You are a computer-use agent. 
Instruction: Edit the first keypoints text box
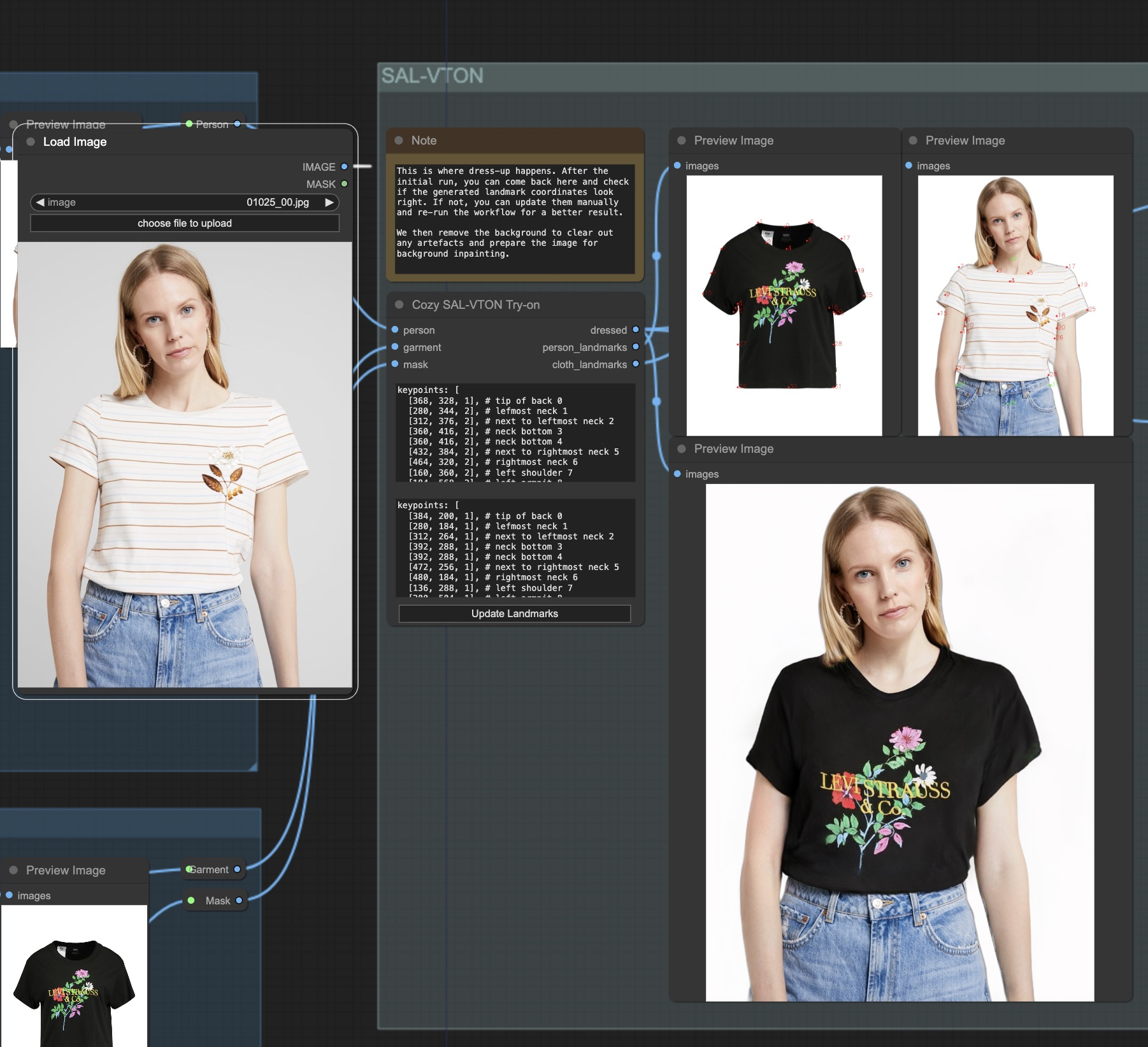point(515,432)
